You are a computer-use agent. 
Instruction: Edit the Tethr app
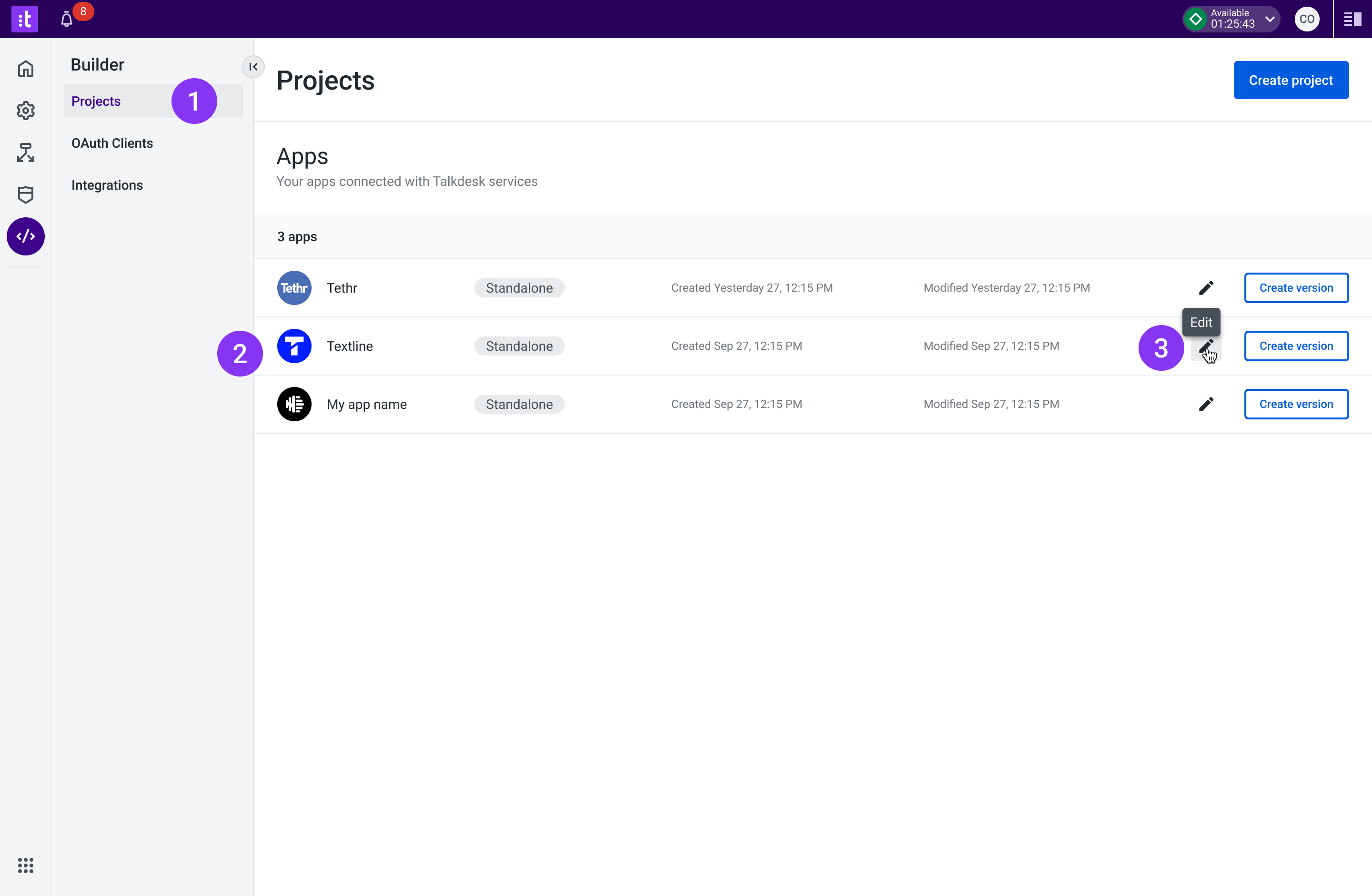pyautogui.click(x=1206, y=288)
